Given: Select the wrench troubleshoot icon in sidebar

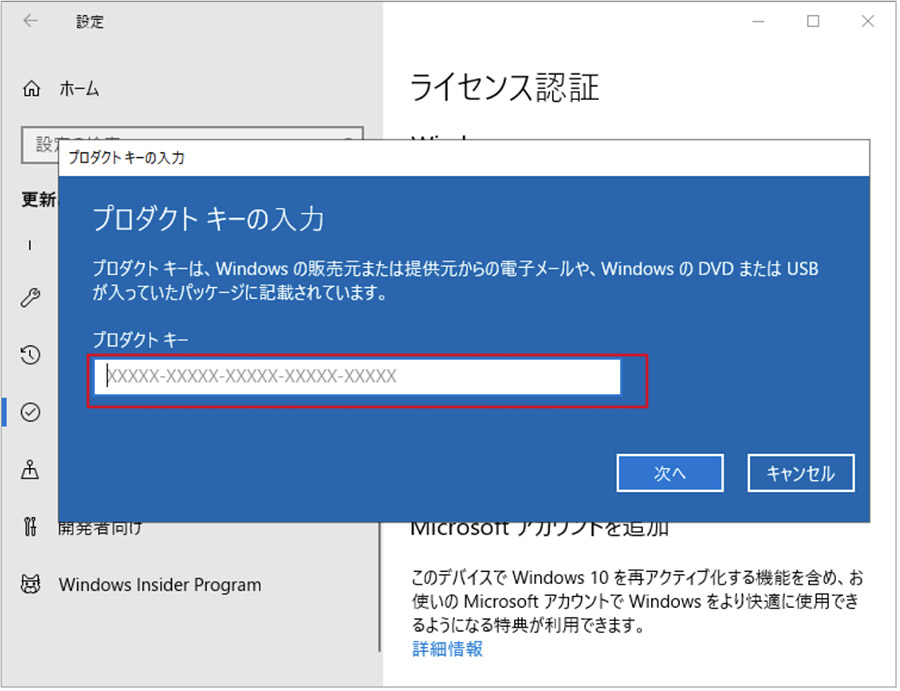Looking at the screenshot, I should click(31, 299).
